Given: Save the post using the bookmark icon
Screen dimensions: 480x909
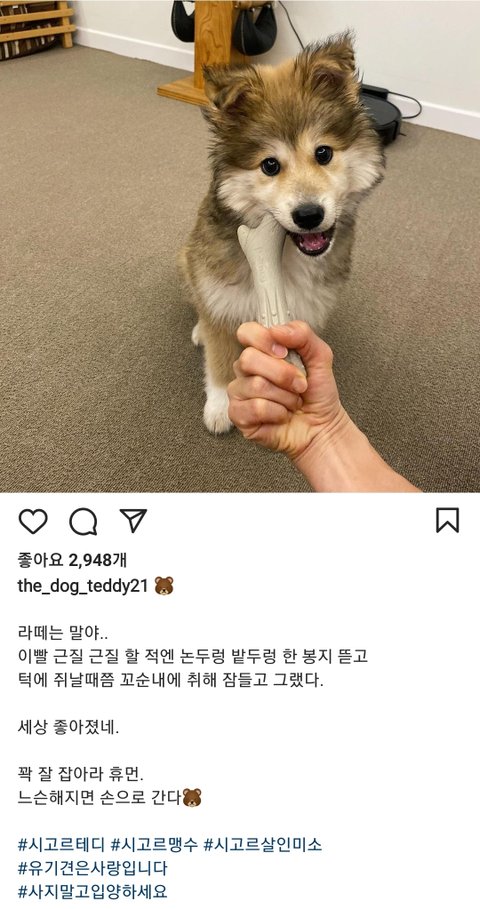Looking at the screenshot, I should pos(448,520).
